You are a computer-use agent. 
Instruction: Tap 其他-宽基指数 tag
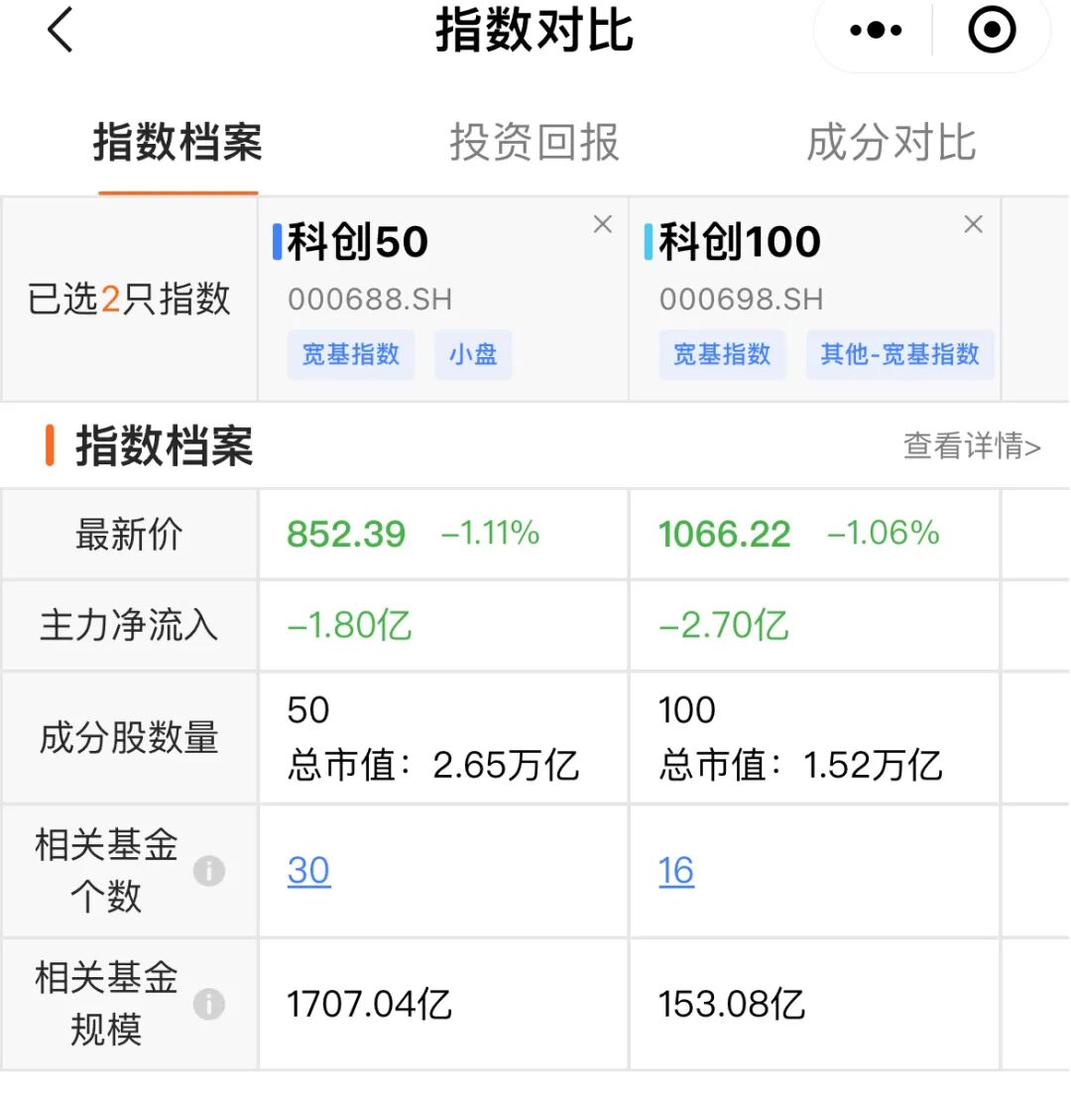(x=899, y=354)
